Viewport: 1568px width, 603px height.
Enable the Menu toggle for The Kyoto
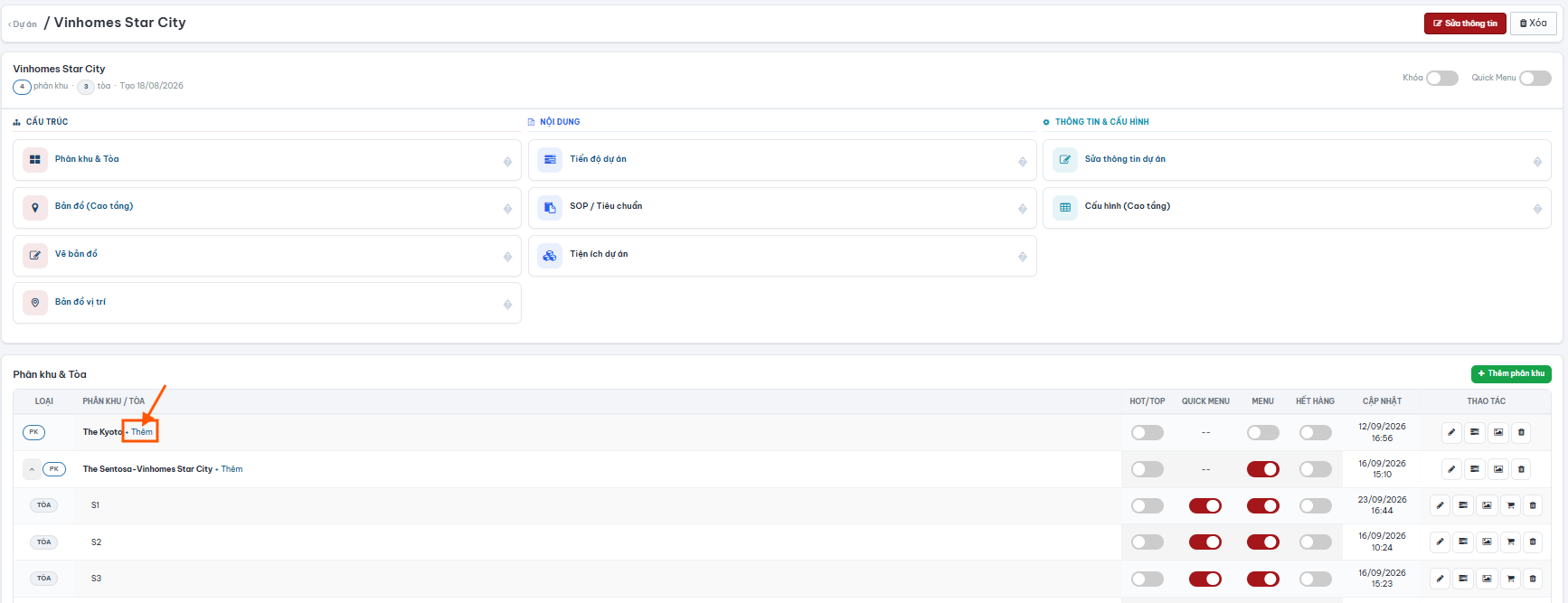pyautogui.click(x=1263, y=433)
